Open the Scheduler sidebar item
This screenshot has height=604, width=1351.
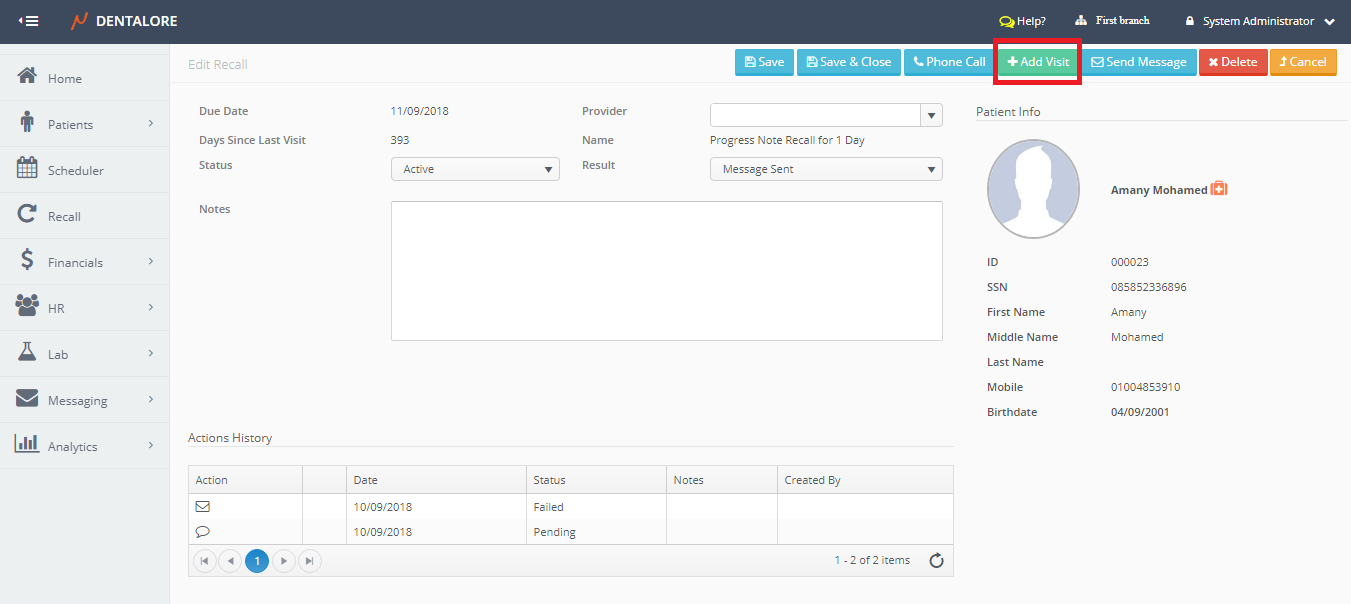coord(75,170)
